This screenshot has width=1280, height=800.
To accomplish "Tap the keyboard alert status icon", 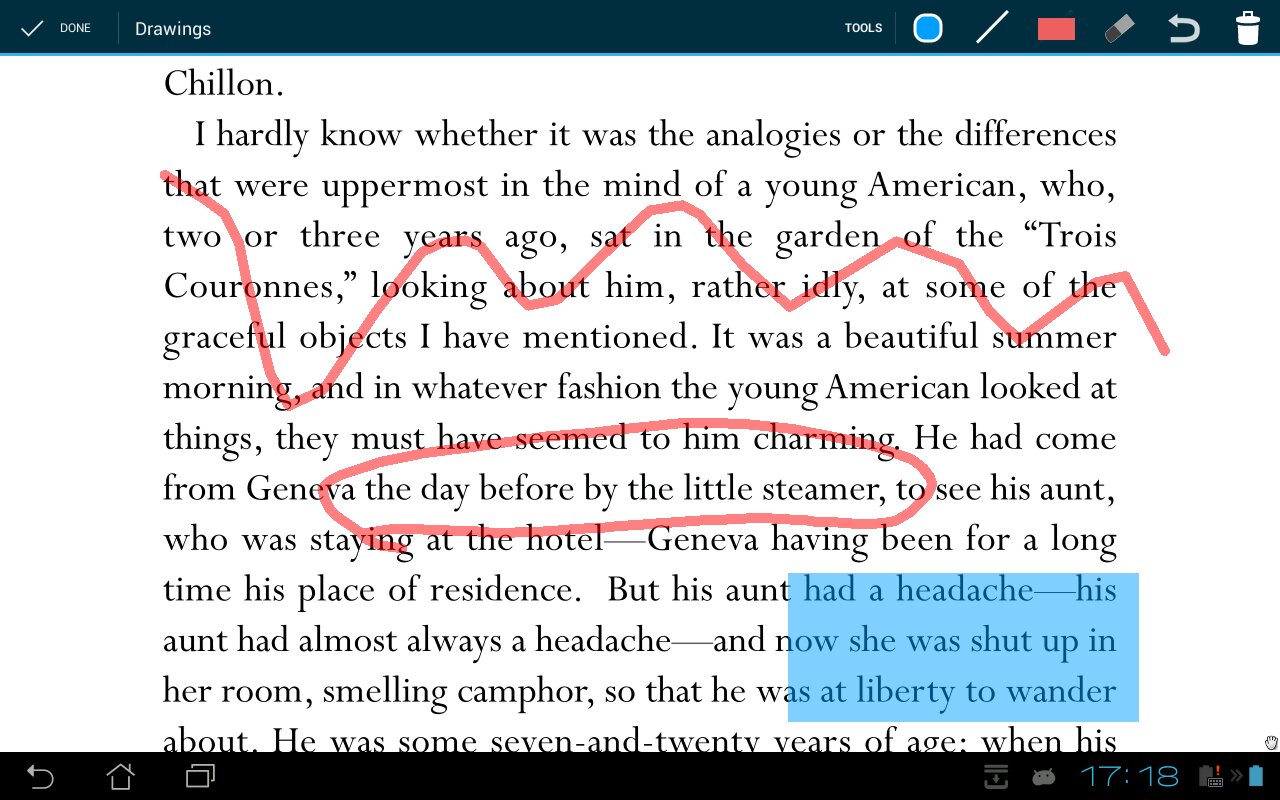I will 1212,776.
